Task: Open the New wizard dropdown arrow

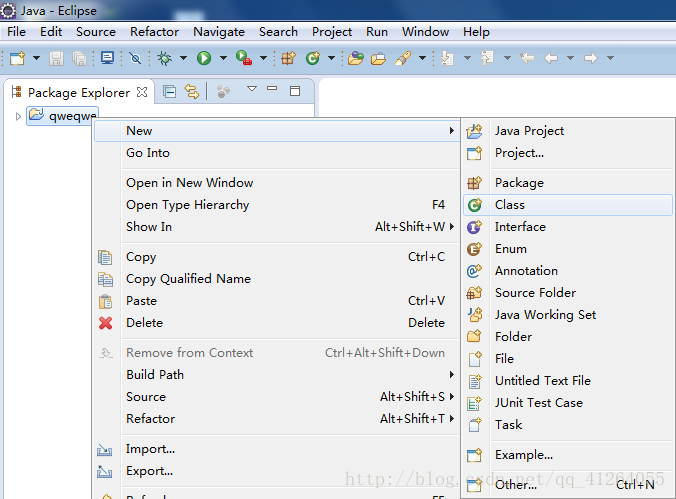Action: [x=36, y=58]
